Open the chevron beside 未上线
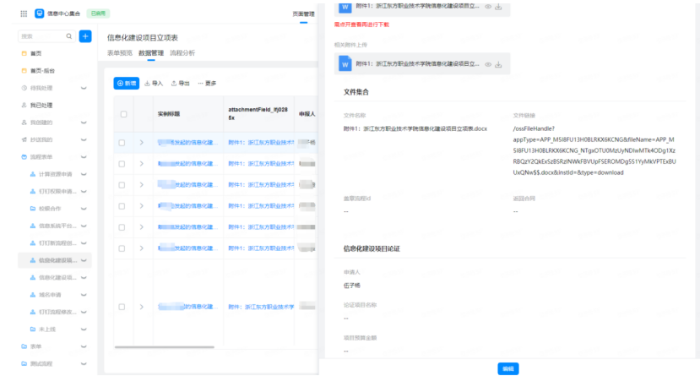 coord(83,329)
